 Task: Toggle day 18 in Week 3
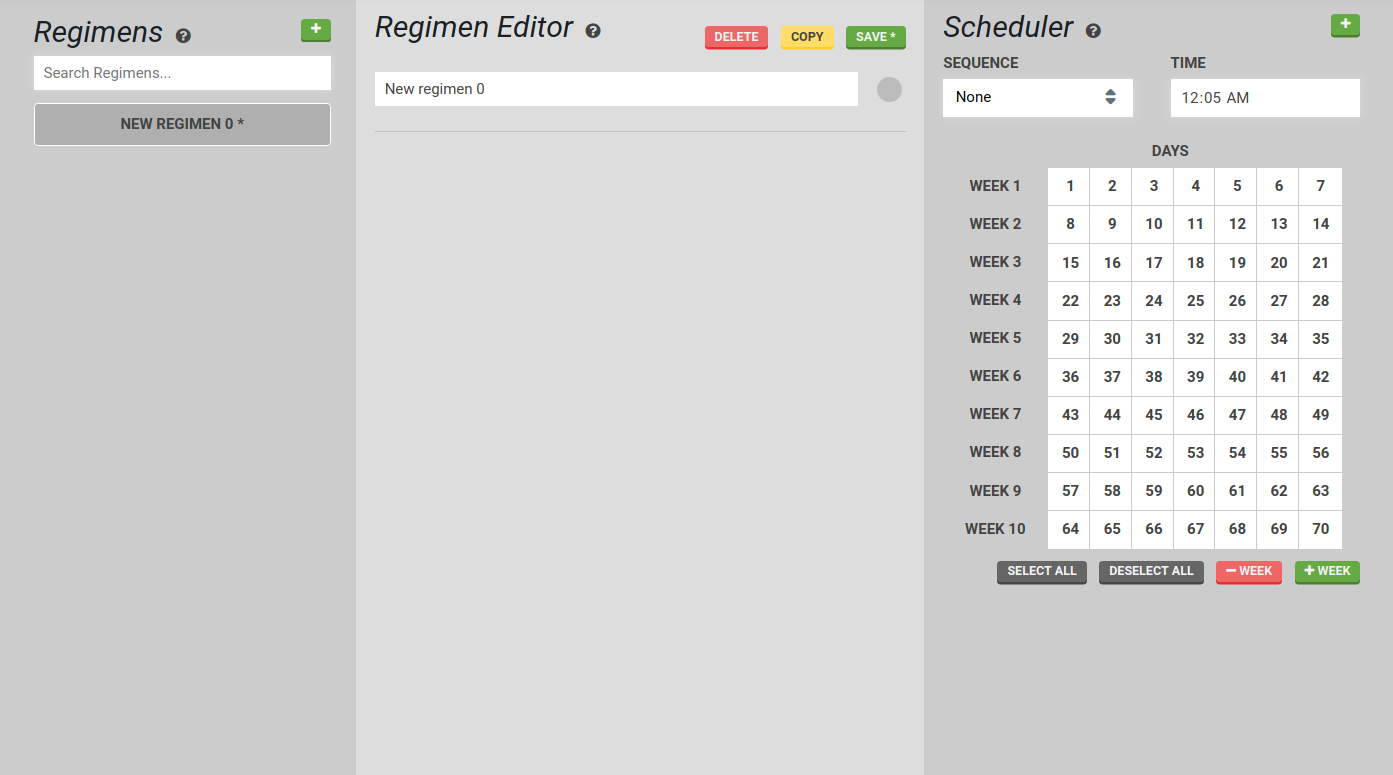pyautogui.click(x=1195, y=263)
